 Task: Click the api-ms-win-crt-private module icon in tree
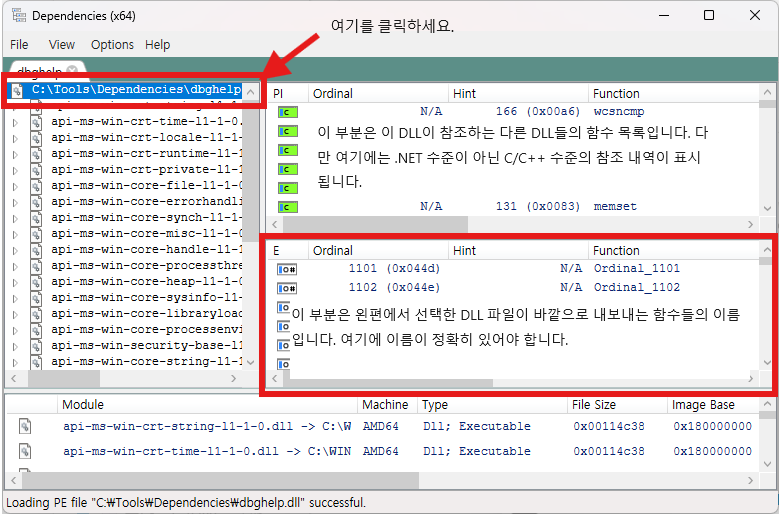36,170
